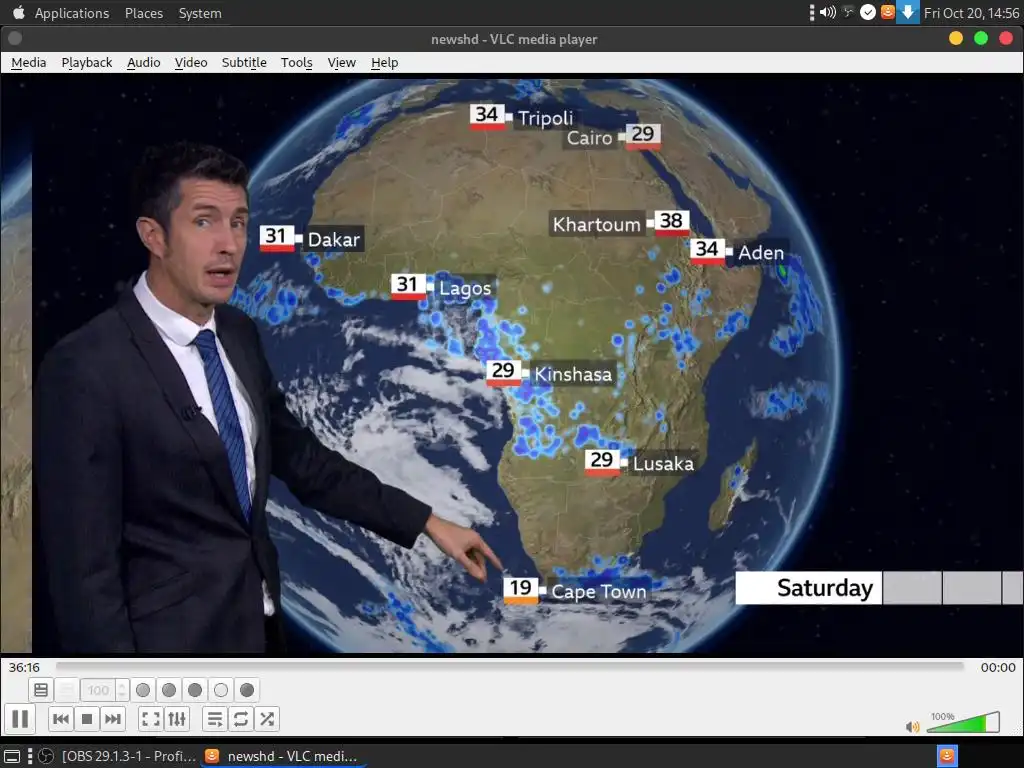The height and width of the screenshot is (768, 1024).
Task: Jump to previous media track
Action: (x=61, y=719)
